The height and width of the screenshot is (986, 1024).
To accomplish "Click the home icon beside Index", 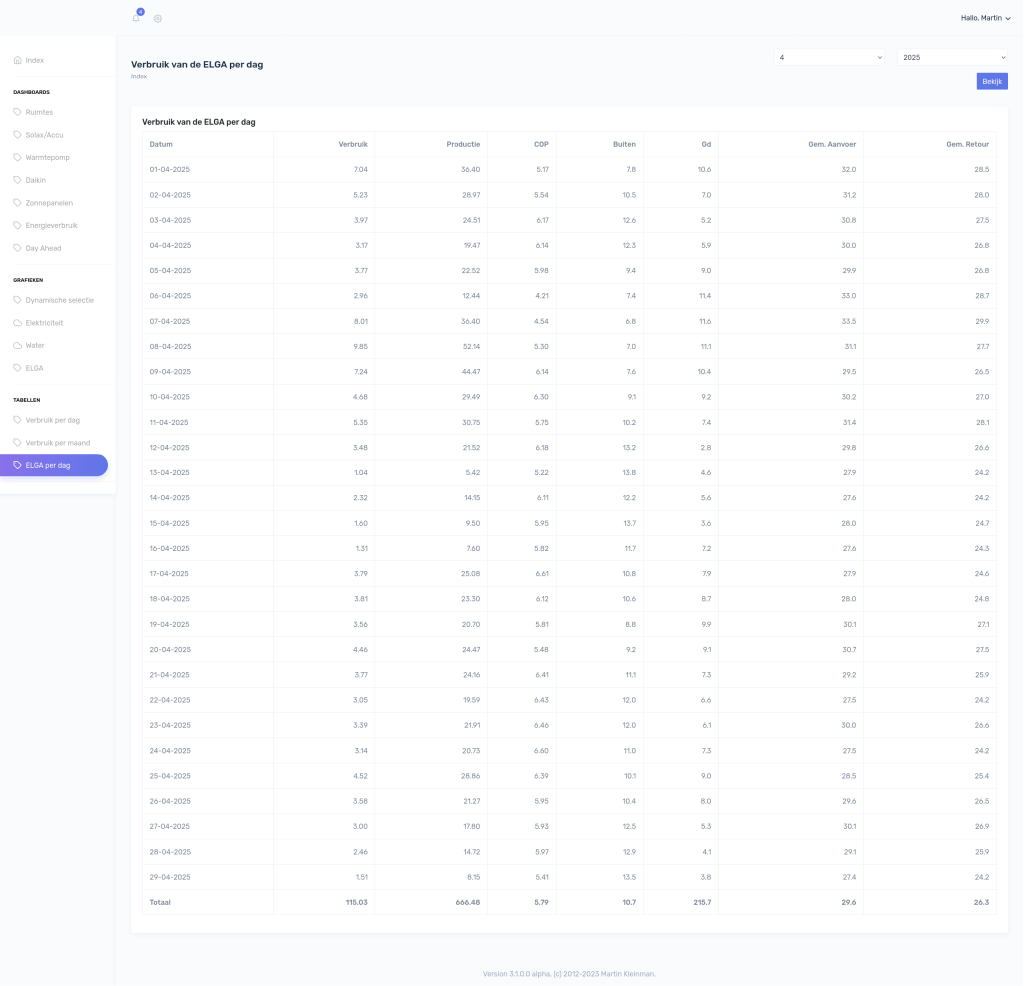I will tap(18, 60).
